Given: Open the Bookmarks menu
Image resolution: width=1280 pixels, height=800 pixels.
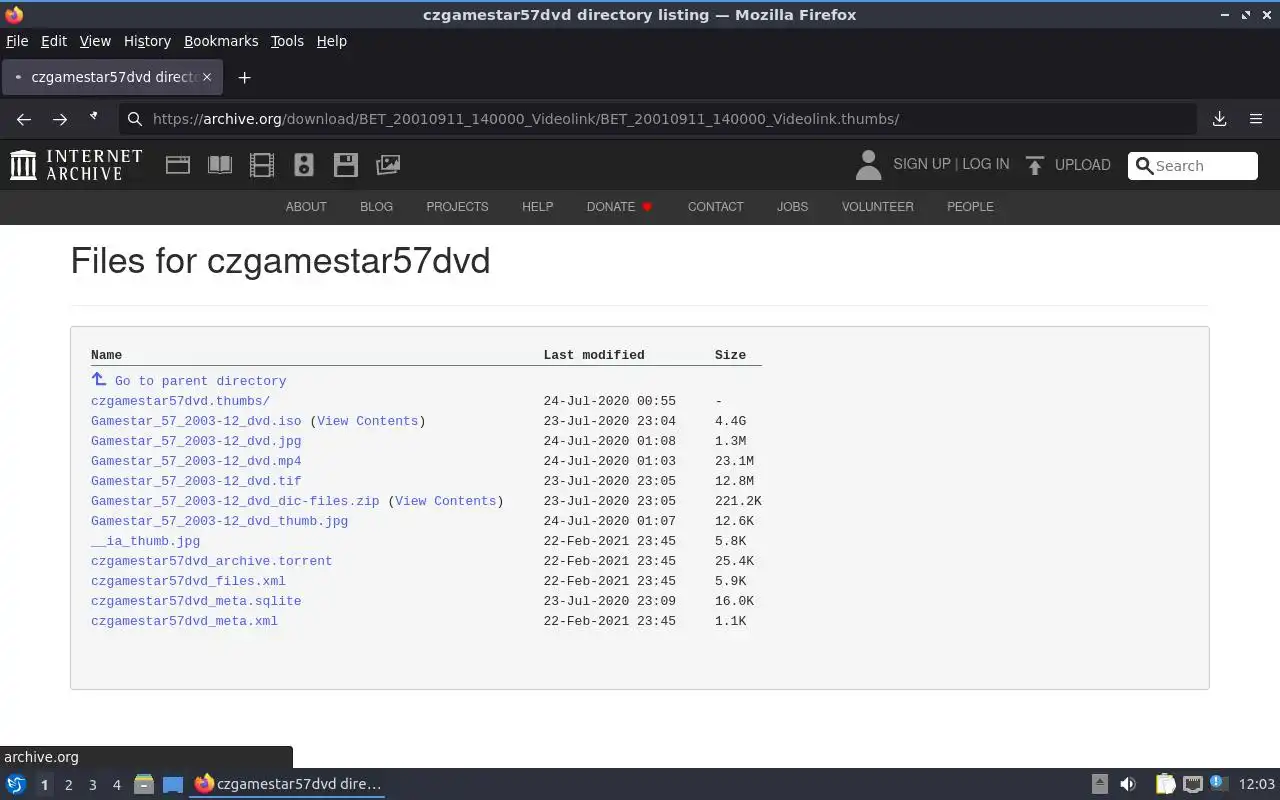Looking at the screenshot, I should [x=221, y=41].
